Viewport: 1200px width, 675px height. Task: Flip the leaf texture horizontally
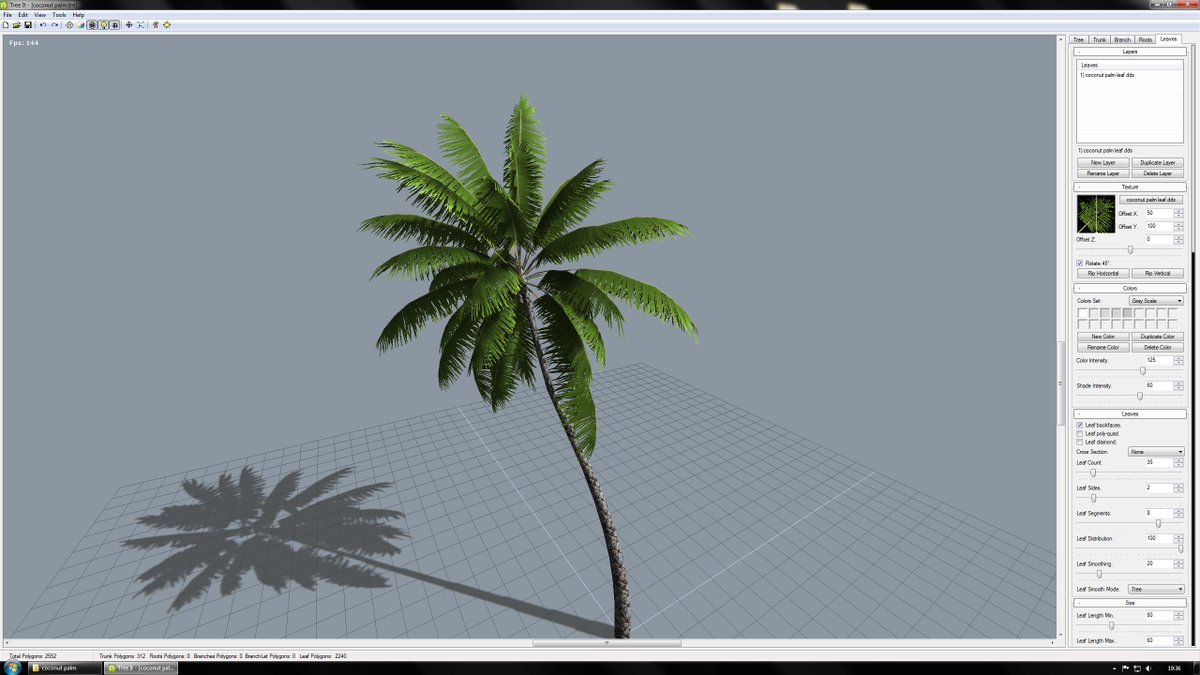[x=1103, y=272]
